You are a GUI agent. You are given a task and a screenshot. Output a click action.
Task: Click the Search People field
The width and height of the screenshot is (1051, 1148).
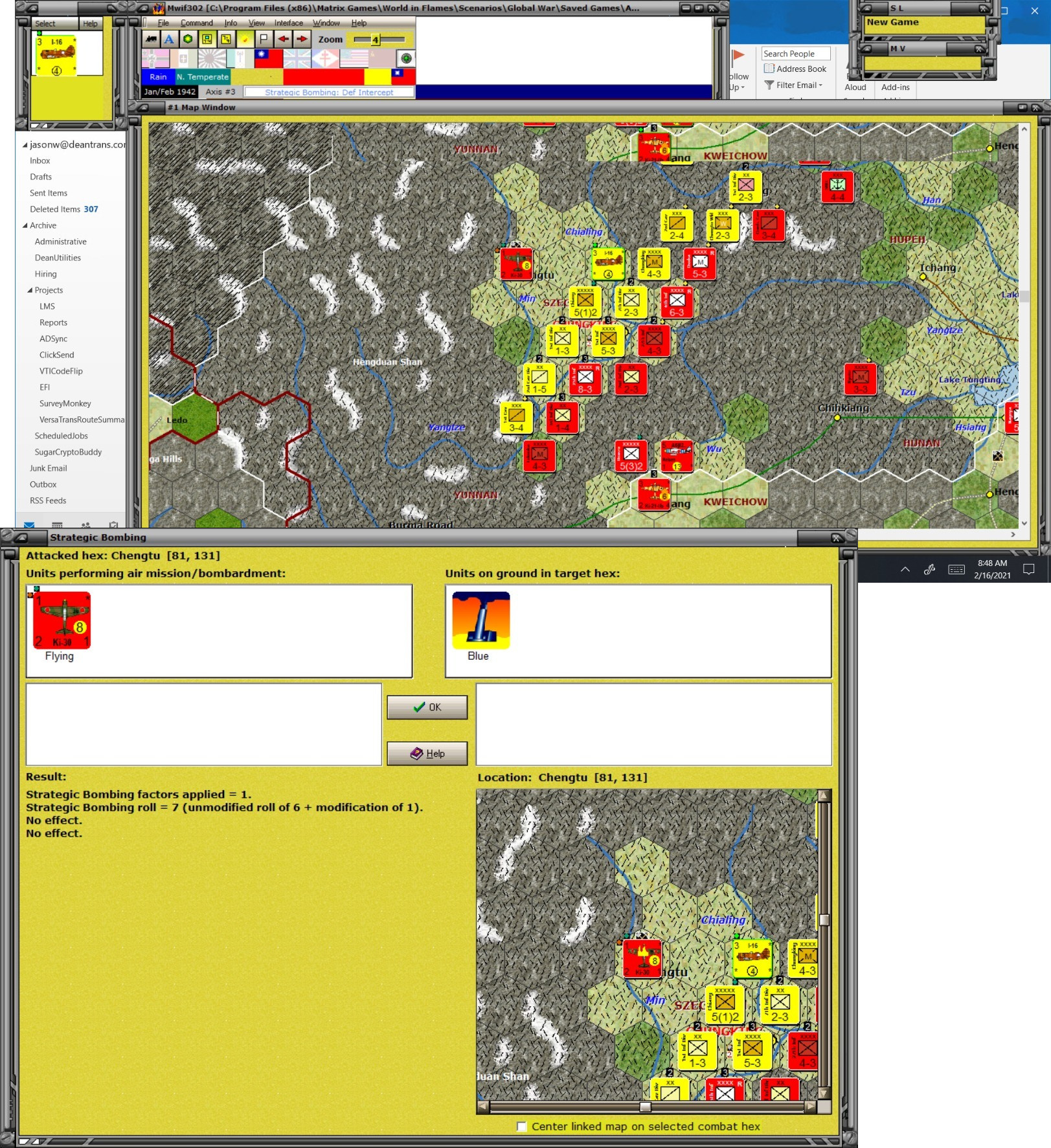[x=796, y=54]
